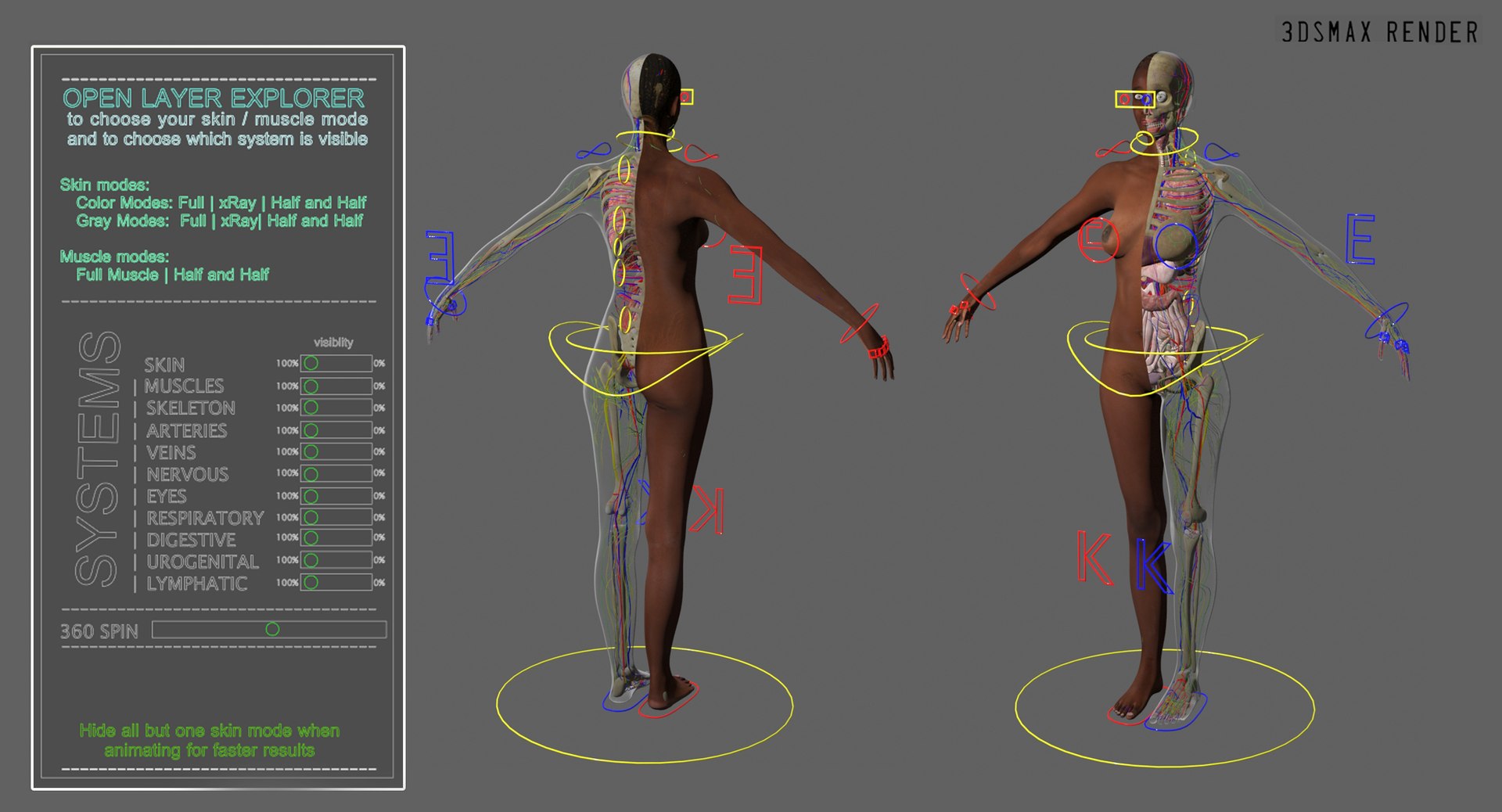This screenshot has height=812, width=1502.
Task: Click the VEINS visibility slider
Action: click(x=336, y=451)
